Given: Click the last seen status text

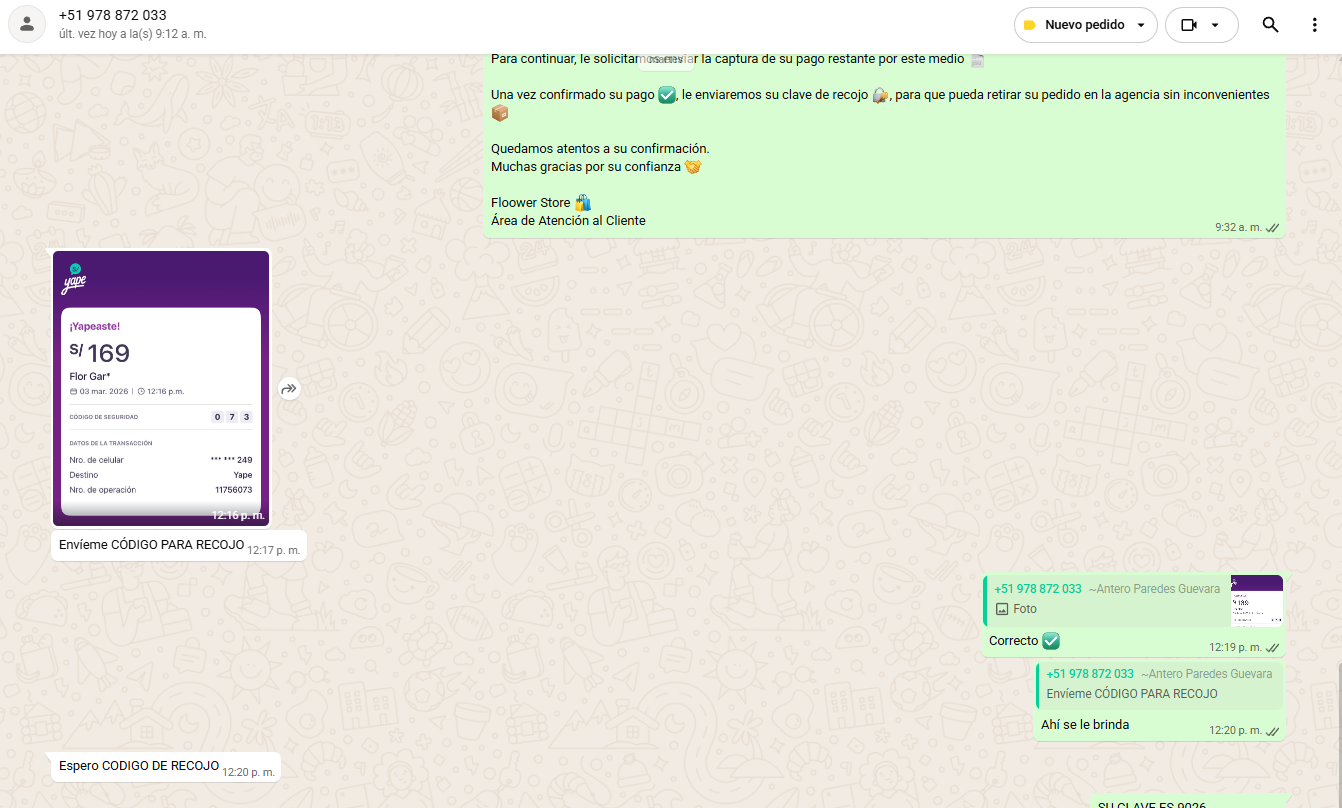Looking at the screenshot, I should click(x=132, y=34).
